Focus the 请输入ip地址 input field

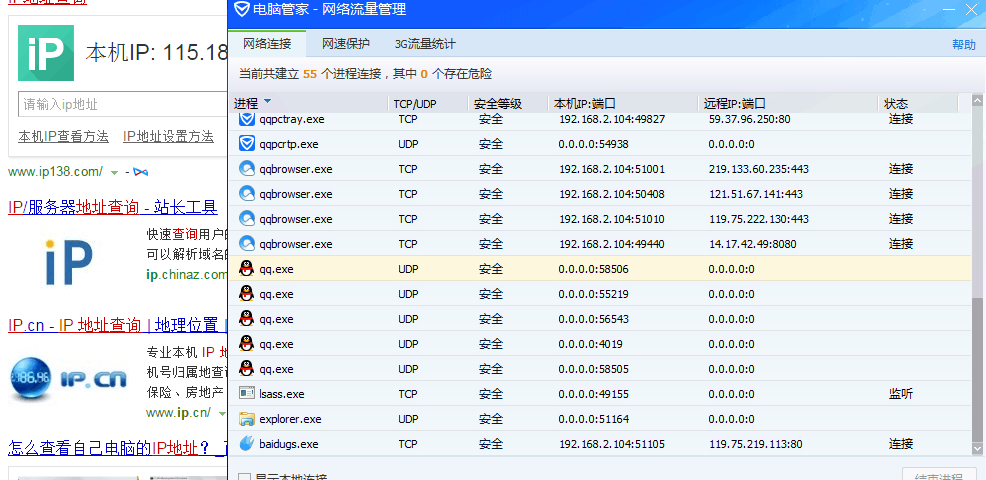[x=123, y=104]
